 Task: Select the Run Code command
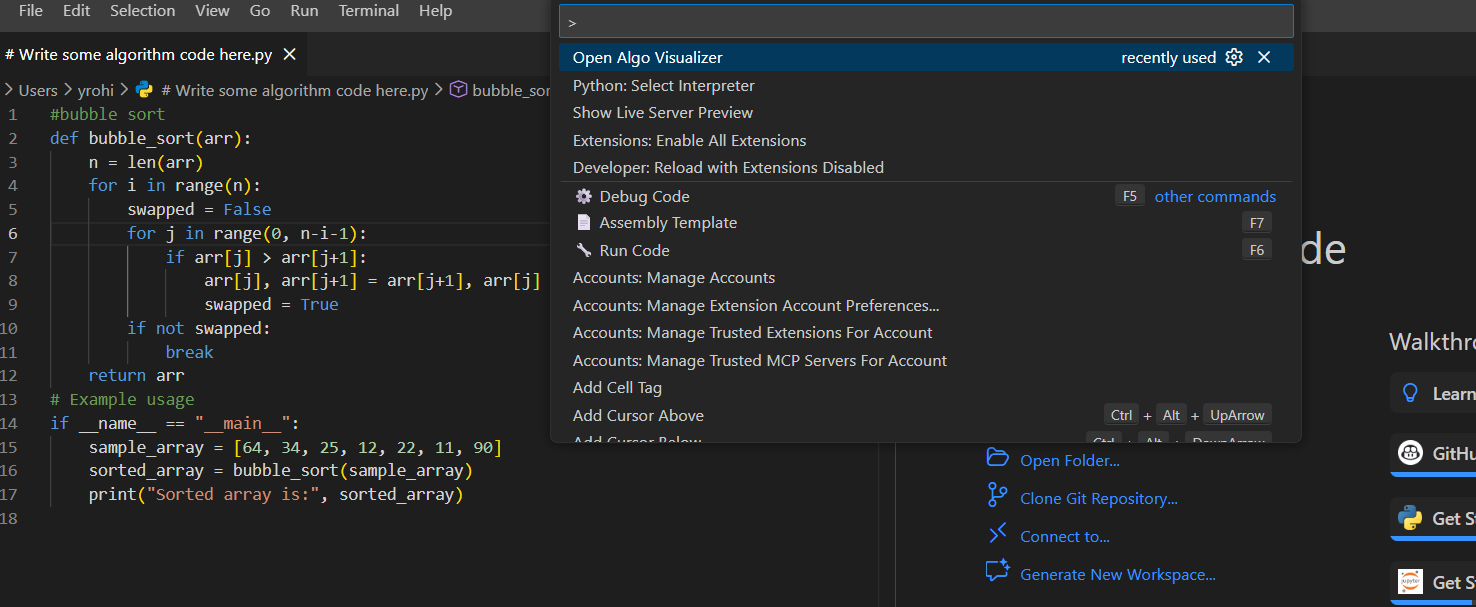(926, 251)
